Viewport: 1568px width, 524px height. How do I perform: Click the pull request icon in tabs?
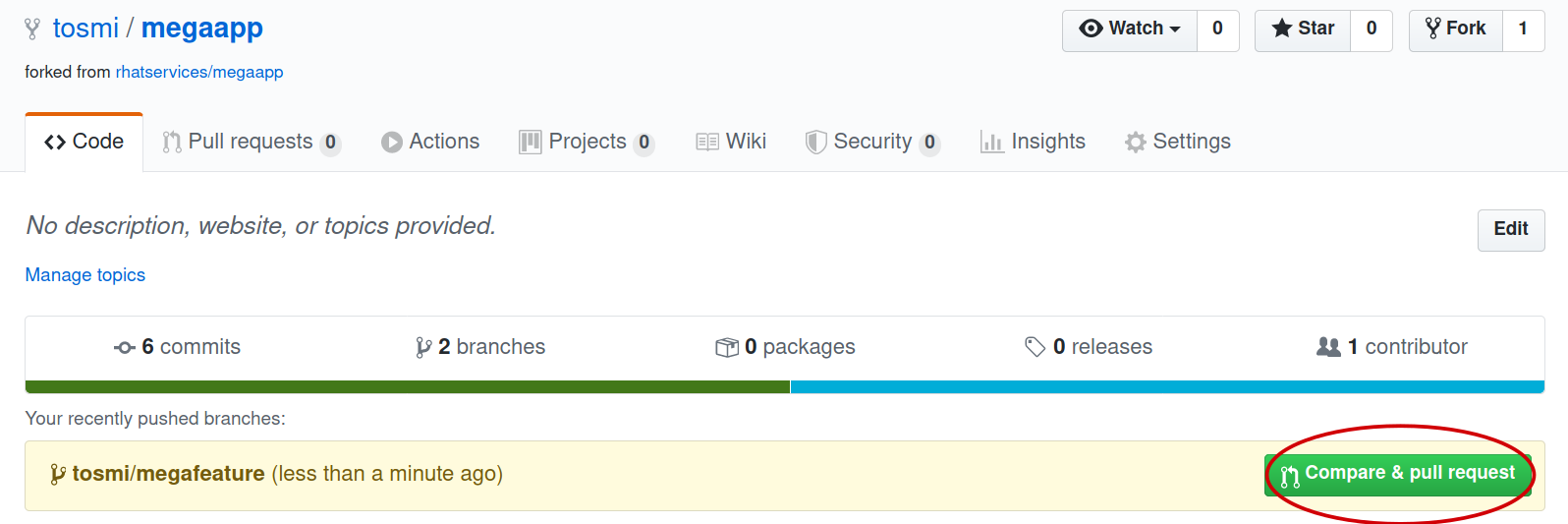[x=172, y=143]
